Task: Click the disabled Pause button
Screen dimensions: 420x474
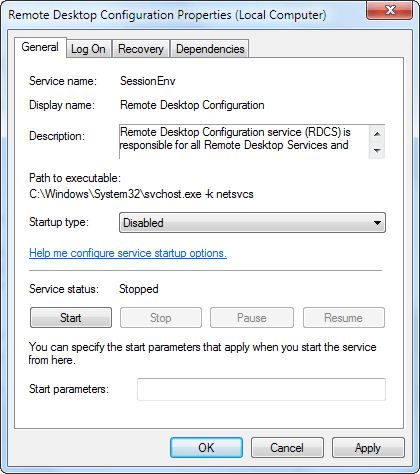Action: pyautogui.click(x=252, y=318)
